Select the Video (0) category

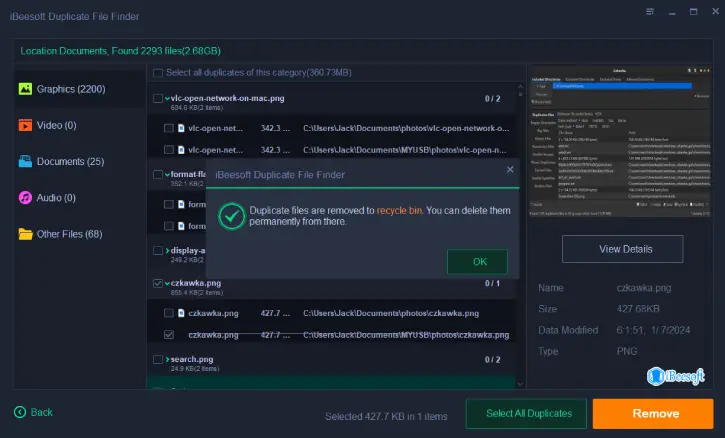pyautogui.click(x=80, y=125)
